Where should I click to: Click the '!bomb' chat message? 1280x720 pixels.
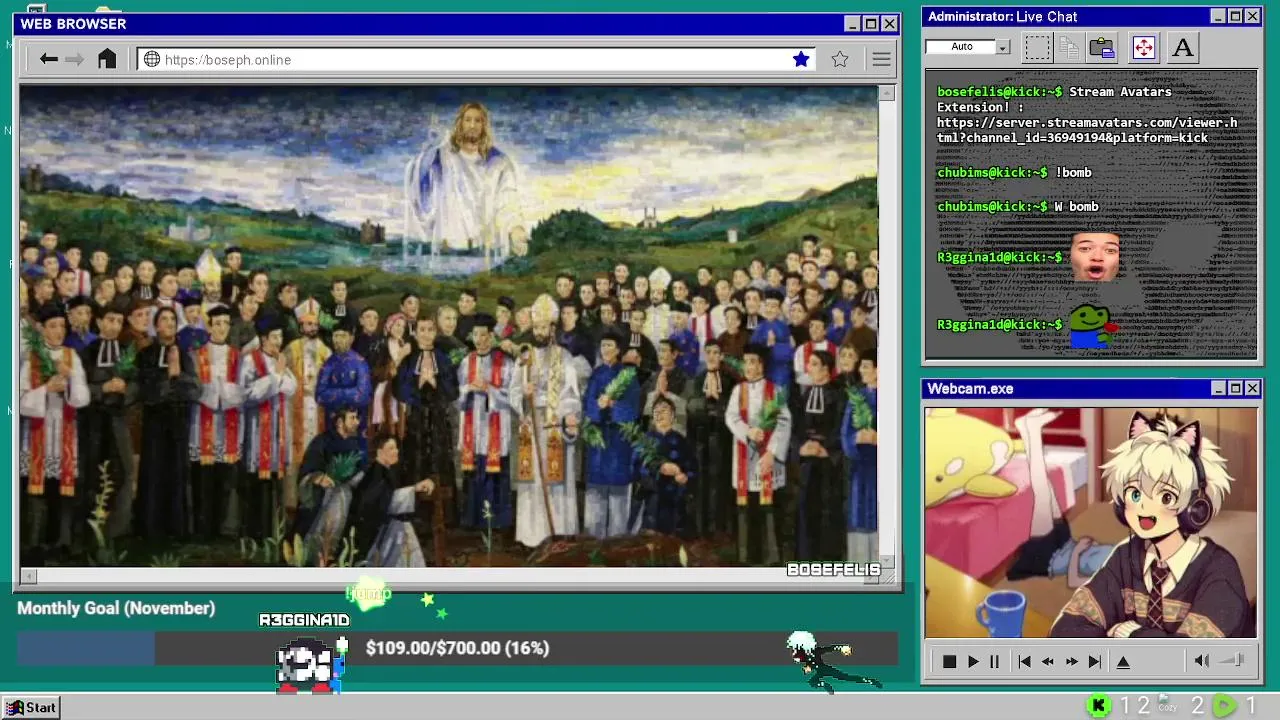(1073, 172)
